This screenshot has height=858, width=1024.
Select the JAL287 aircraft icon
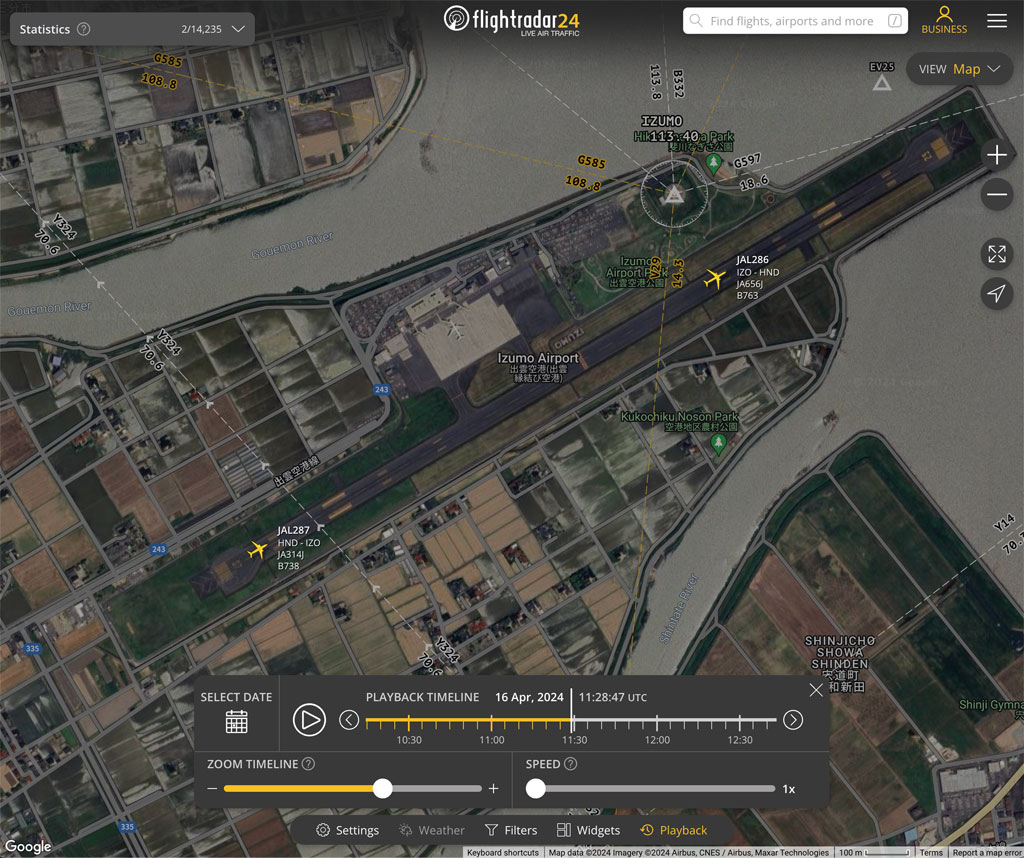258,550
